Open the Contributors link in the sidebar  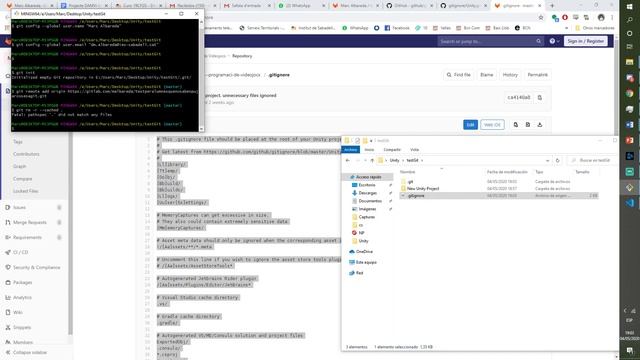click(x=26, y=154)
